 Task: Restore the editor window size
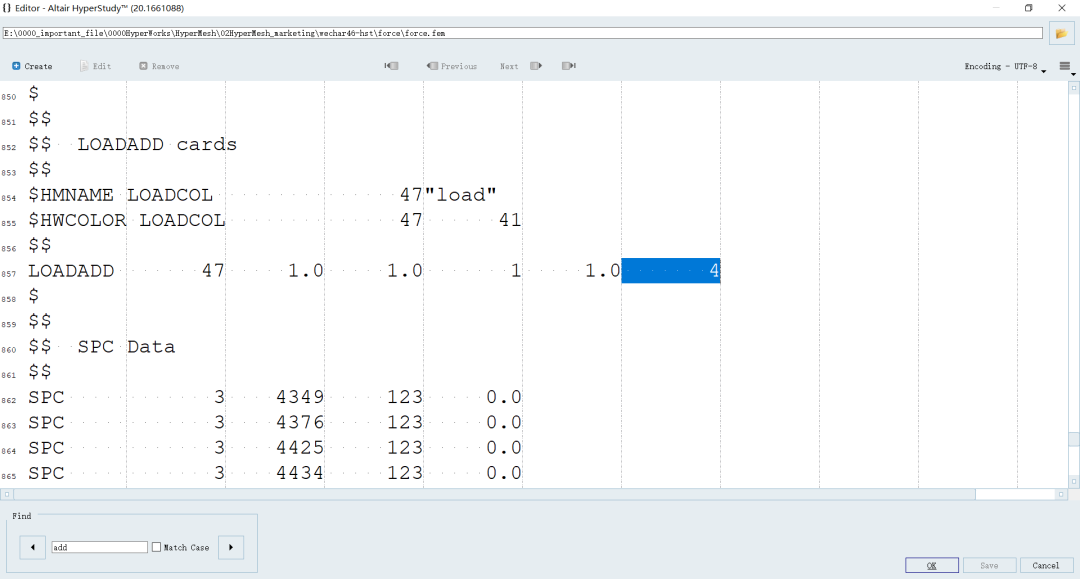[1028, 8]
